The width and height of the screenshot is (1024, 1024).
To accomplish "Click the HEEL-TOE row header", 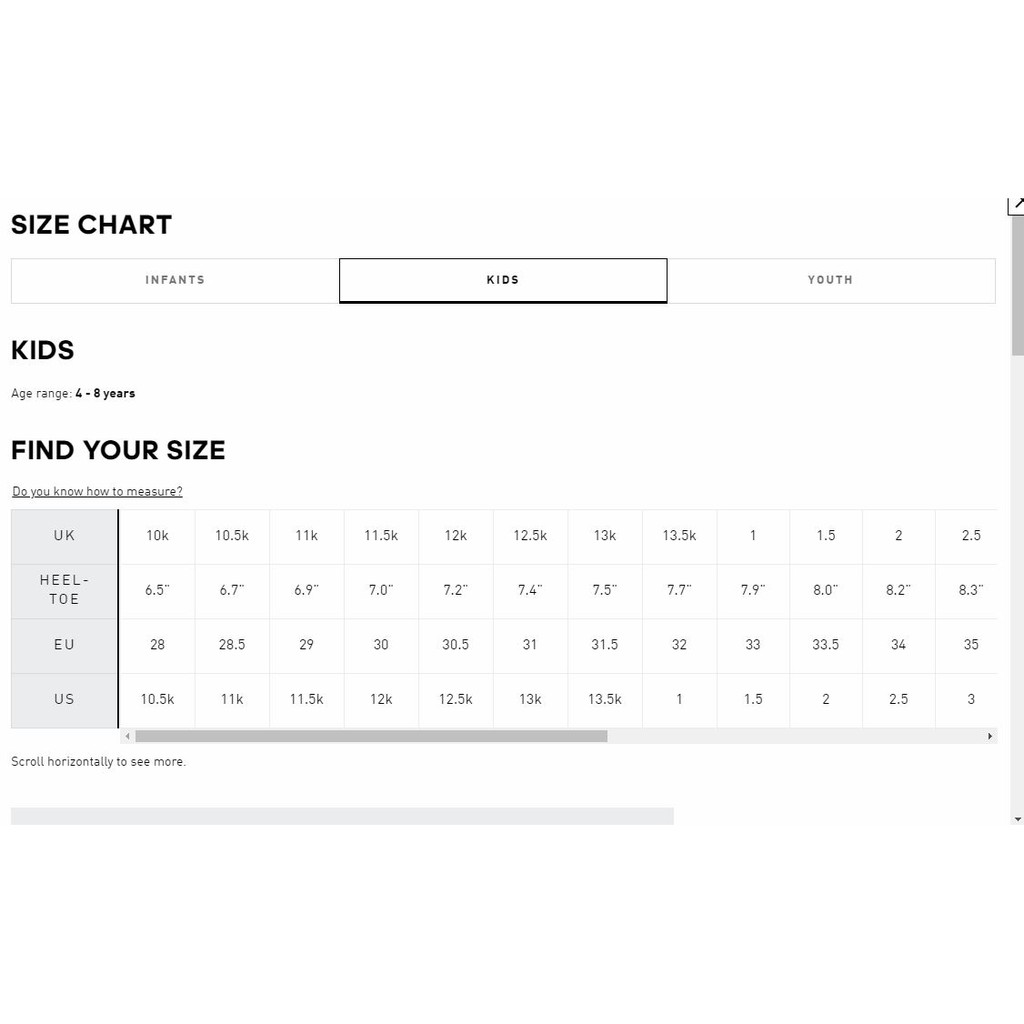I will point(64,590).
